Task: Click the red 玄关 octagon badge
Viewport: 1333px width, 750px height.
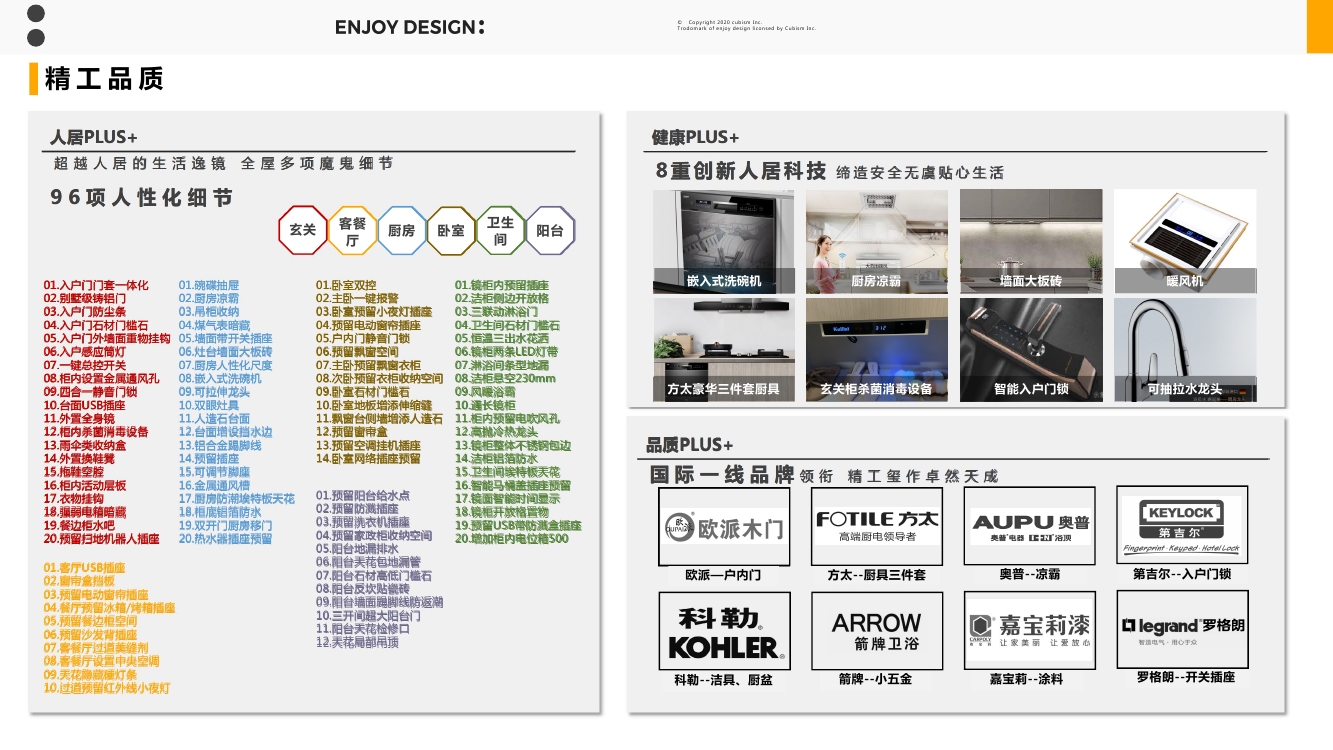Action: 302,230
